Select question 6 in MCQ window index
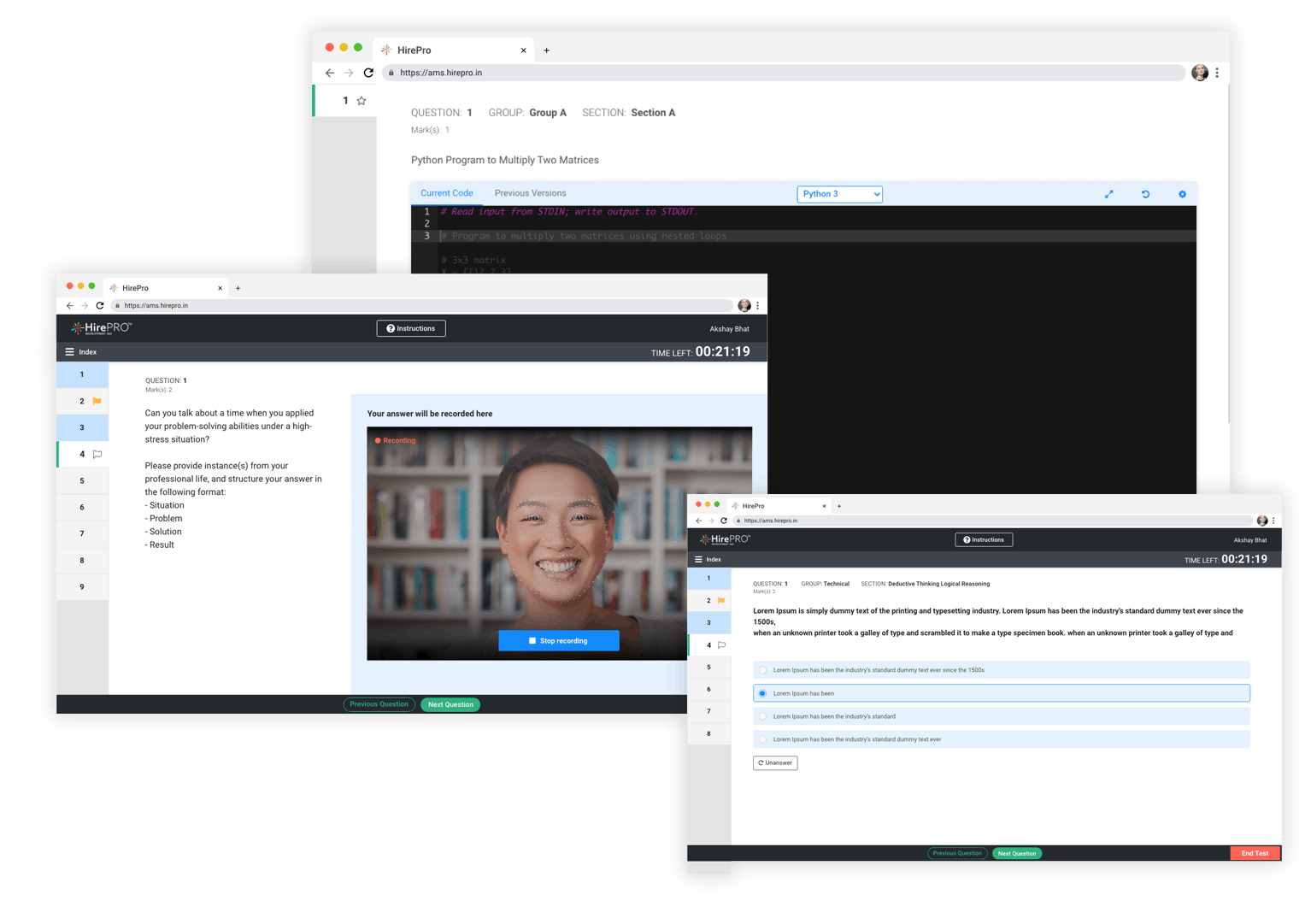 pos(708,689)
